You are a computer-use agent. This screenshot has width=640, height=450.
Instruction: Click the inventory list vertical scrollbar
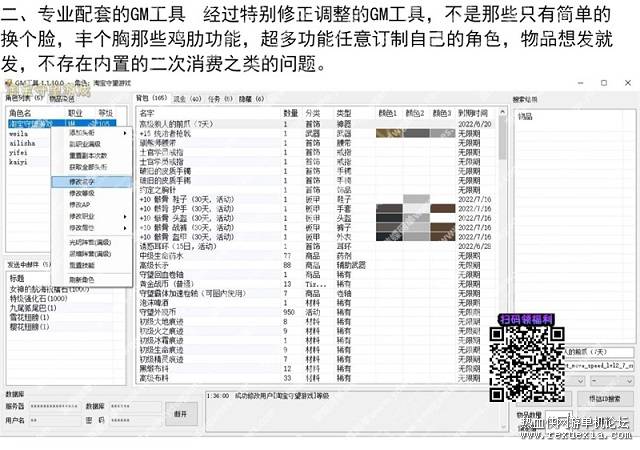click(x=502, y=245)
